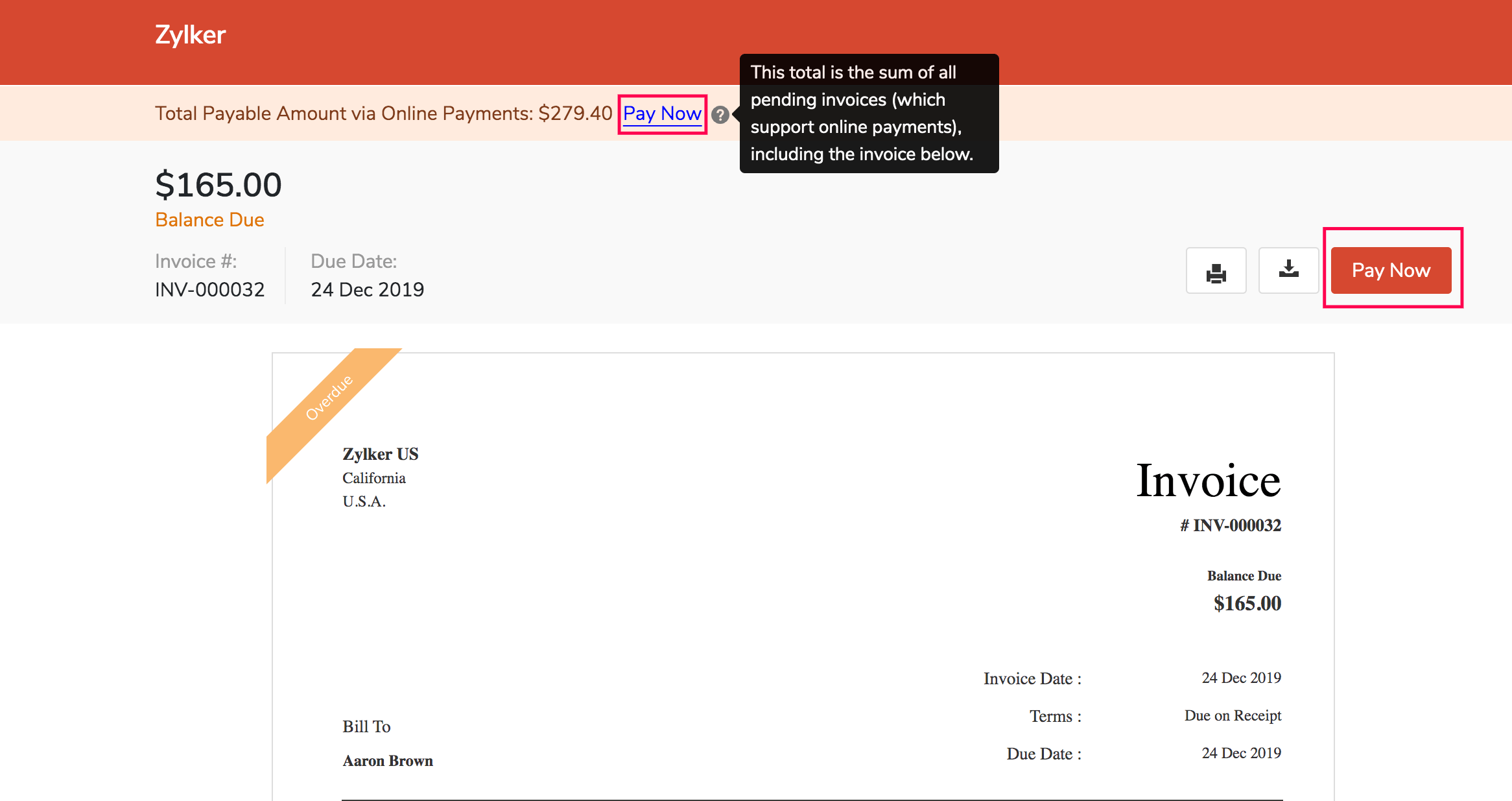1512x801 pixels.
Task: Click the Zylker logo header
Action: tap(190, 34)
